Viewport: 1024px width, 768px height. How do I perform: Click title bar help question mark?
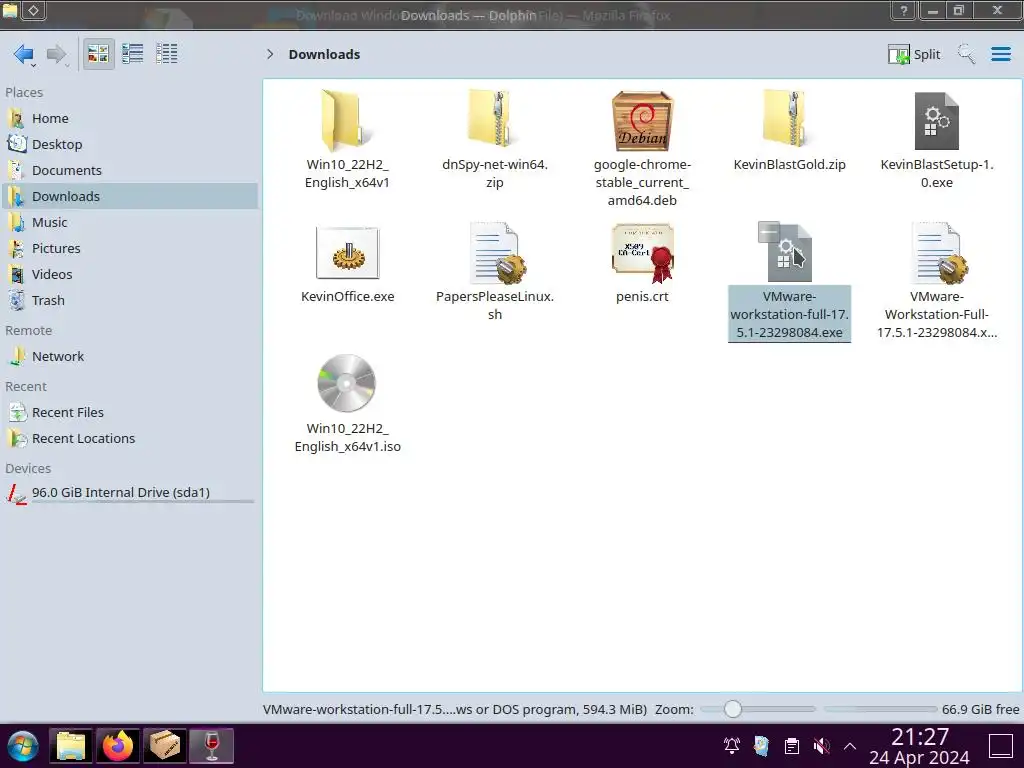[x=904, y=10]
